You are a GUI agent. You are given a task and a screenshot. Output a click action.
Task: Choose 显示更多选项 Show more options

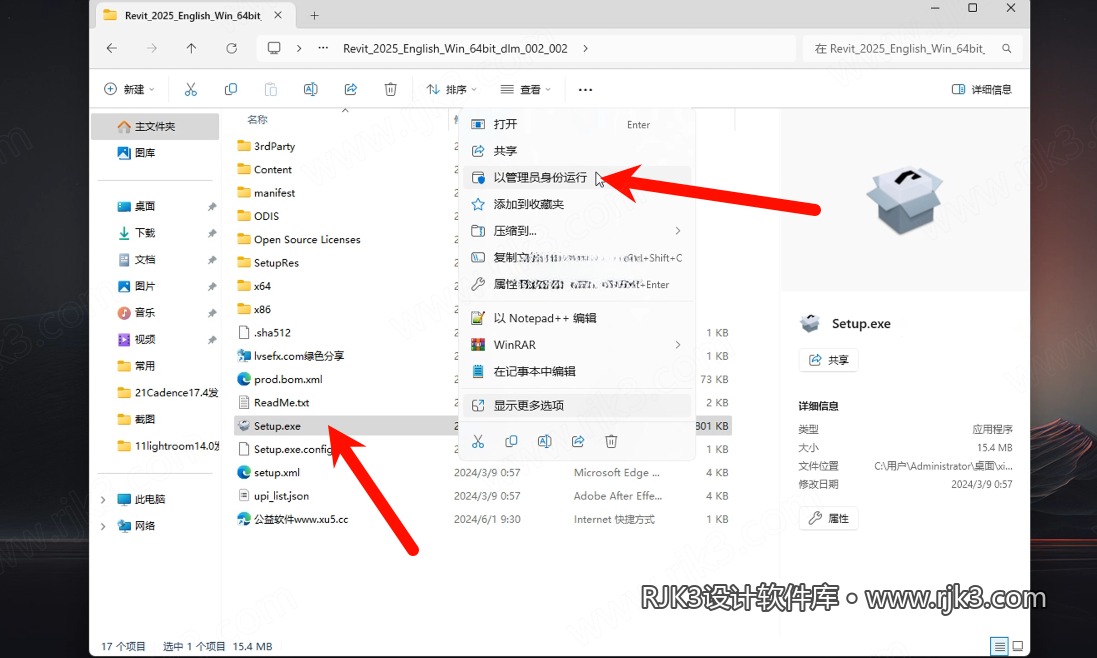[x=577, y=406]
